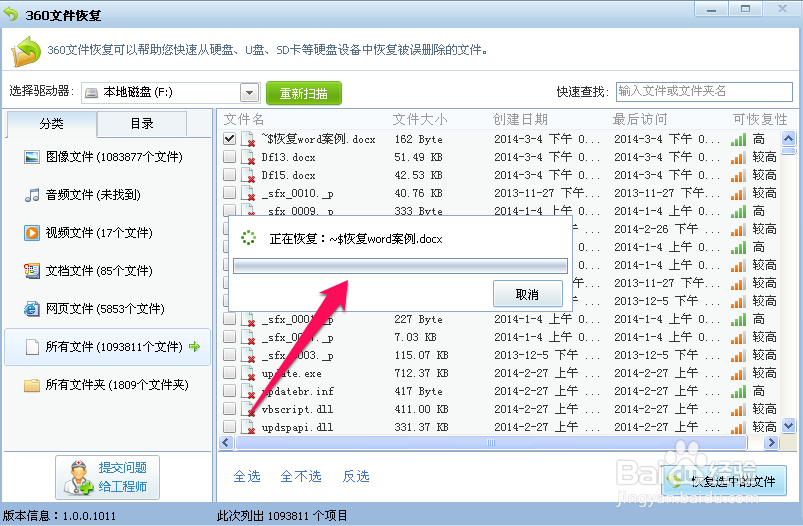Check the _sfx_0010._p checkbox
The width and height of the screenshot is (803, 526).
coord(229,193)
